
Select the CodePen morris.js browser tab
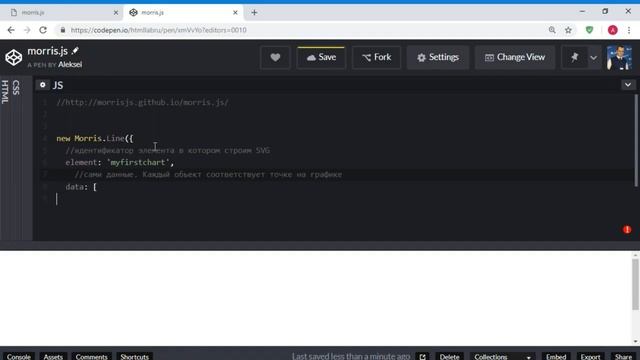(x=182, y=13)
